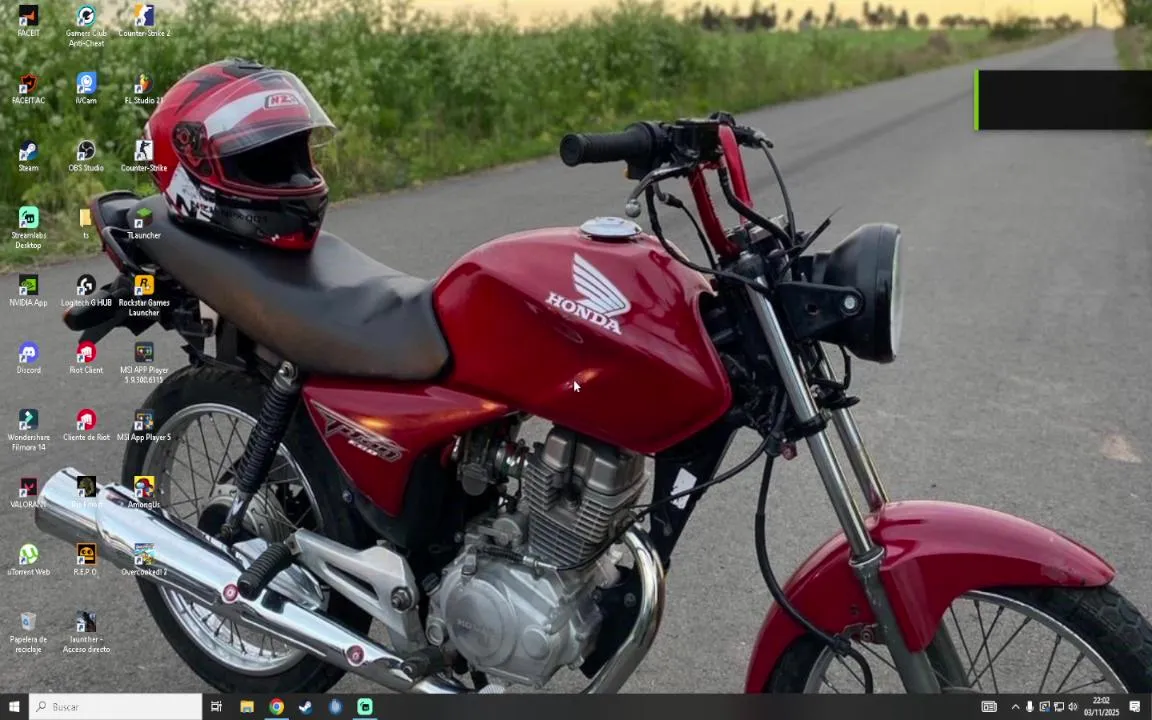Select the Rockstar Games Launcher icon
Image resolution: width=1152 pixels, height=720 pixels.
pyautogui.click(x=144, y=295)
